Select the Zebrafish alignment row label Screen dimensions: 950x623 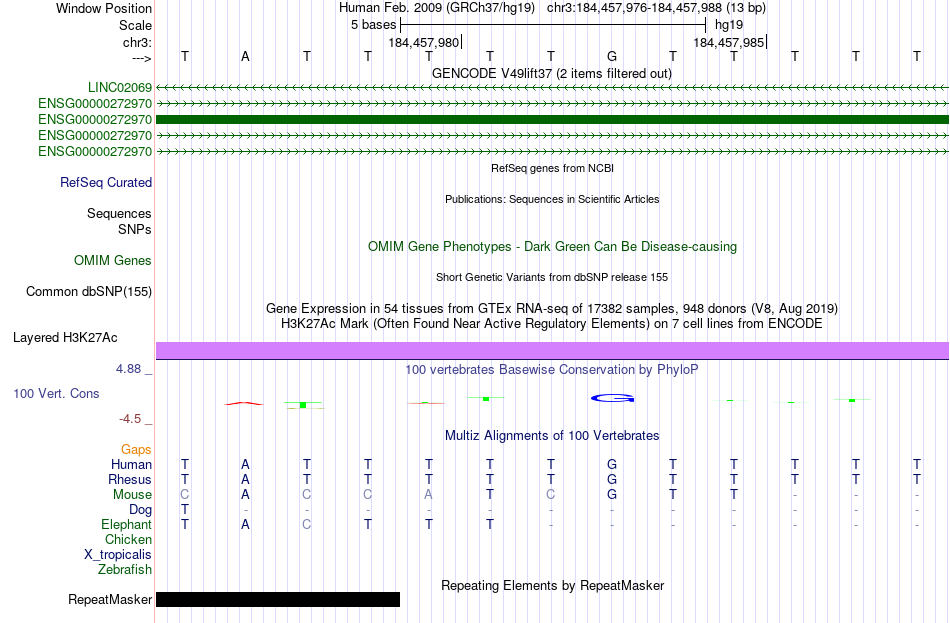(x=125, y=570)
